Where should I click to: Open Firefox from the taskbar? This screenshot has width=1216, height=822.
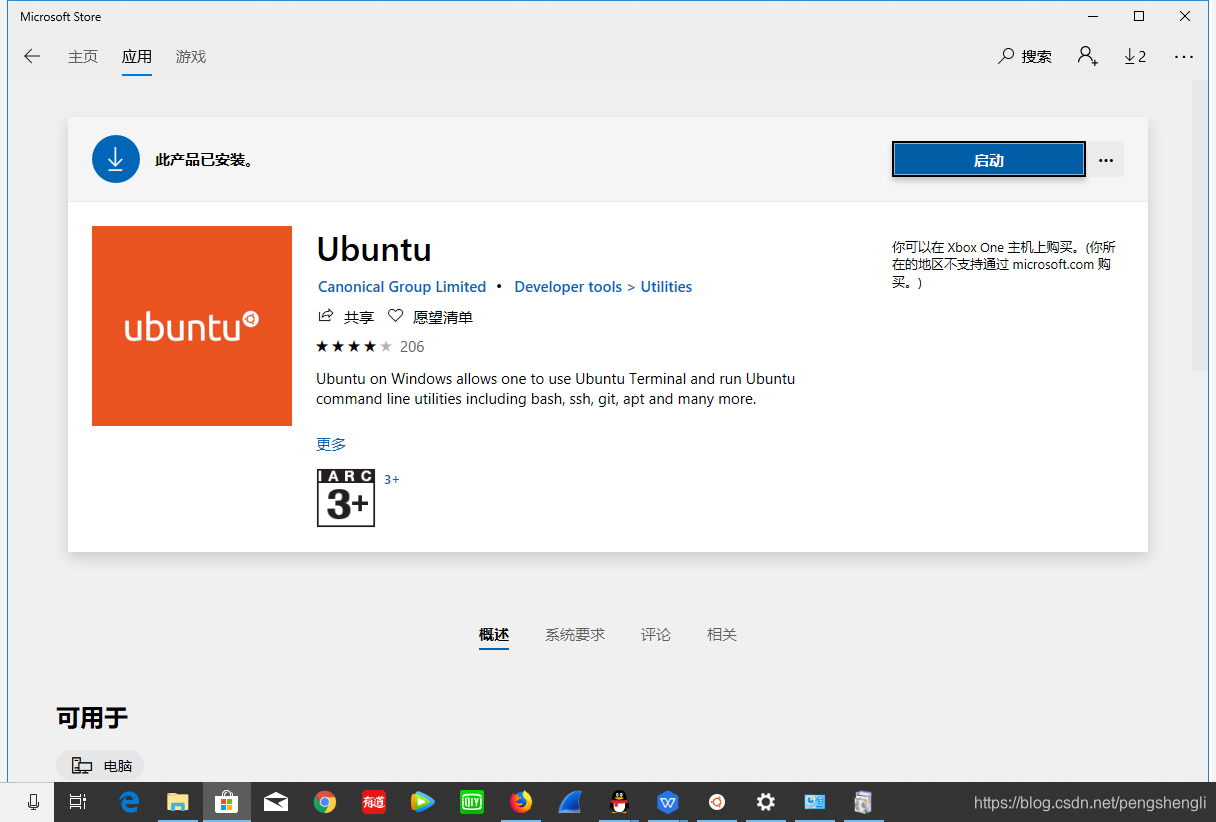click(521, 802)
